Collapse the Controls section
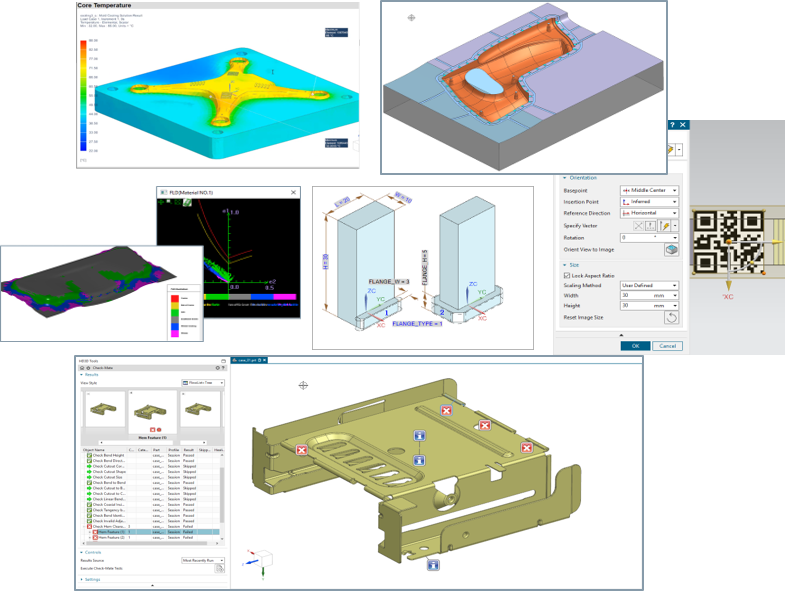The width and height of the screenshot is (785, 591). pyautogui.click(x=92, y=552)
